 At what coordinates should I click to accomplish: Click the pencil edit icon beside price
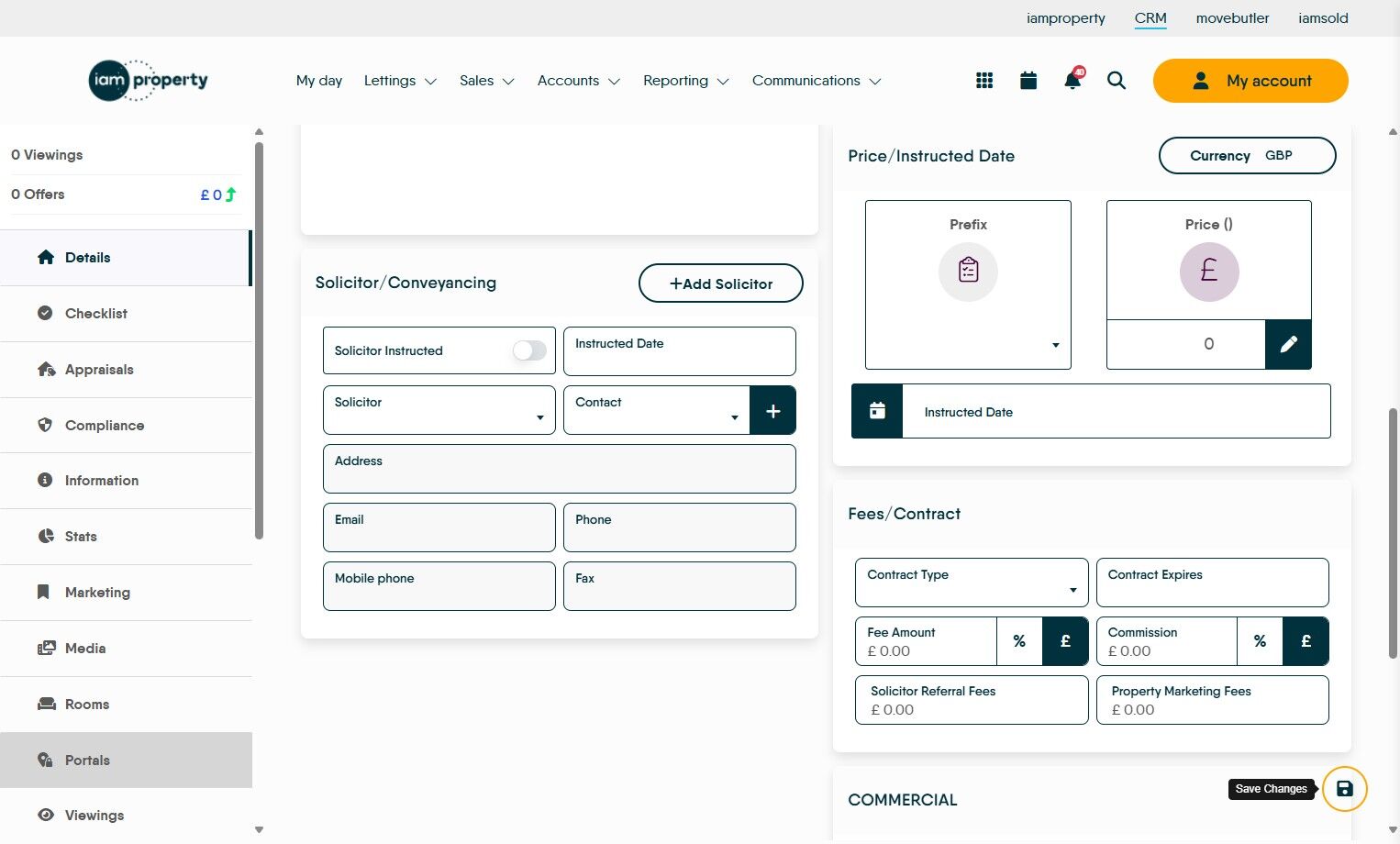pos(1288,344)
